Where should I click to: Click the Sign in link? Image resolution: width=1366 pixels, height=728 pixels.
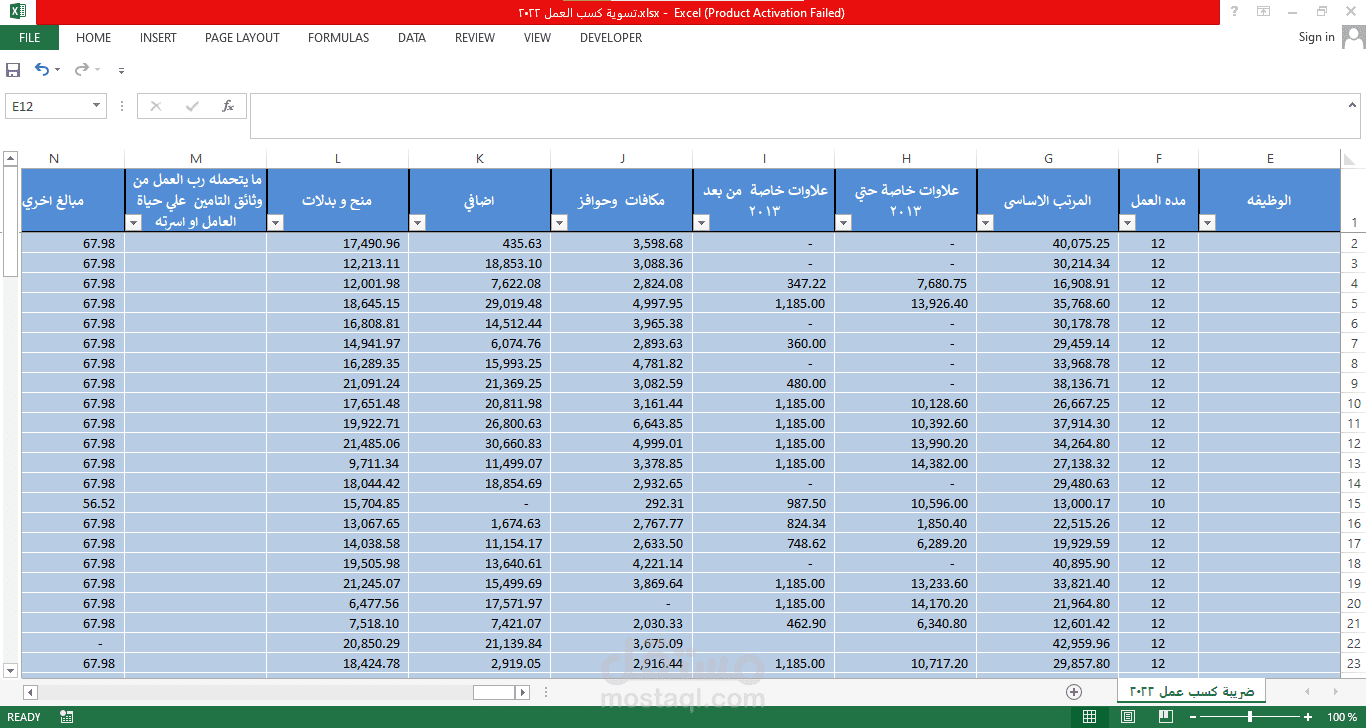[1316, 37]
